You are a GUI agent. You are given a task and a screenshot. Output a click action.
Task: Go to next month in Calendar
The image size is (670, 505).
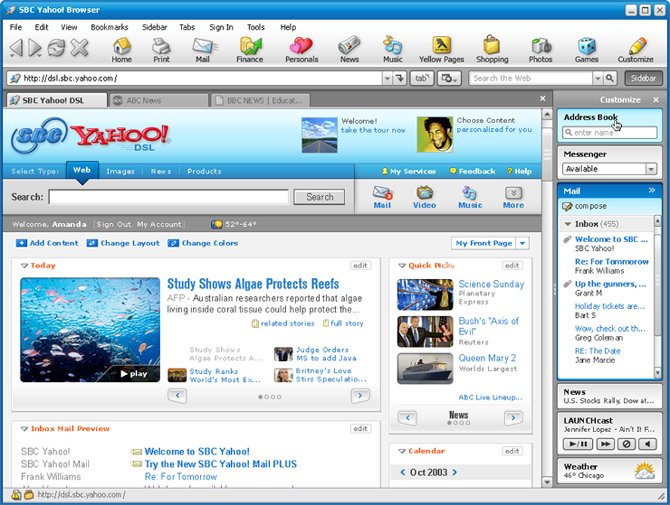click(455, 472)
